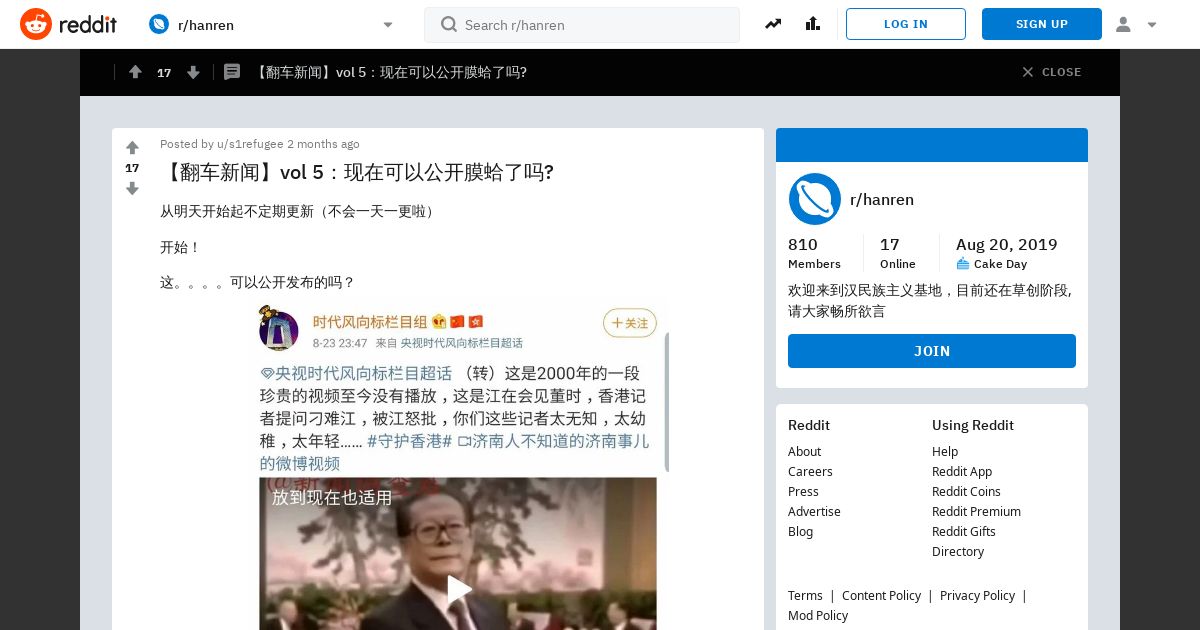Open the r/hanren sidebar community name

[x=882, y=199]
